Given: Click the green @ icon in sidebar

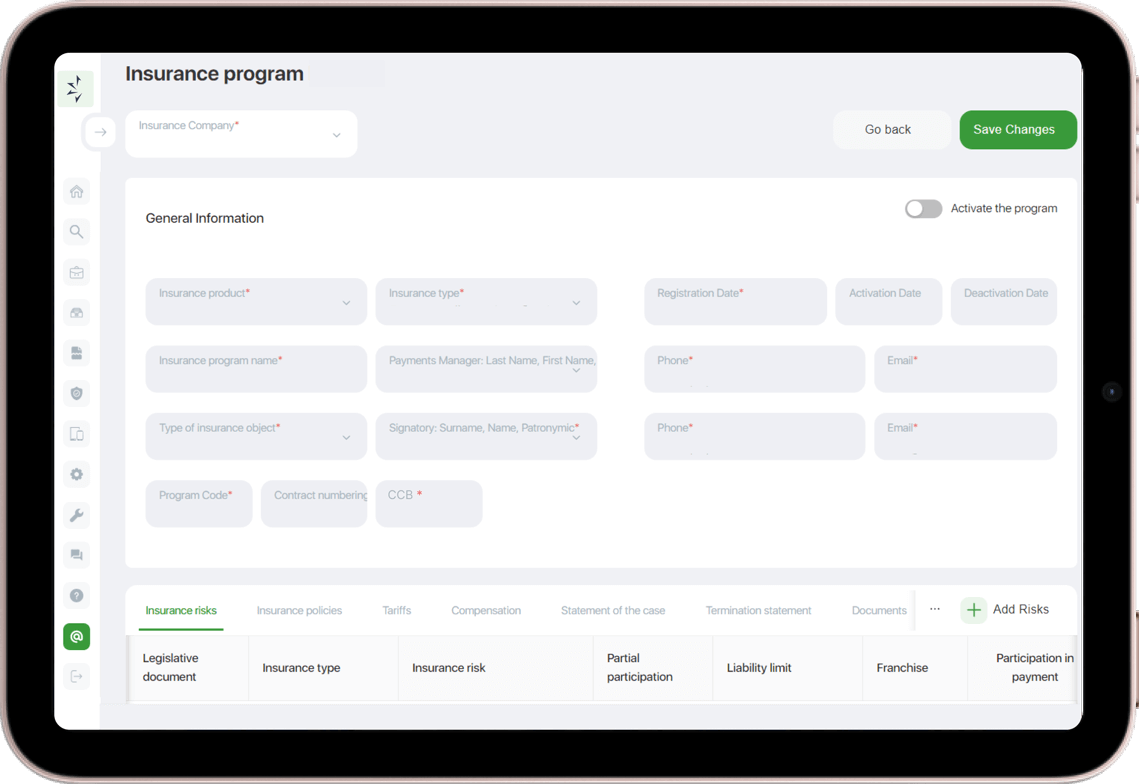Looking at the screenshot, I should click(x=76, y=637).
